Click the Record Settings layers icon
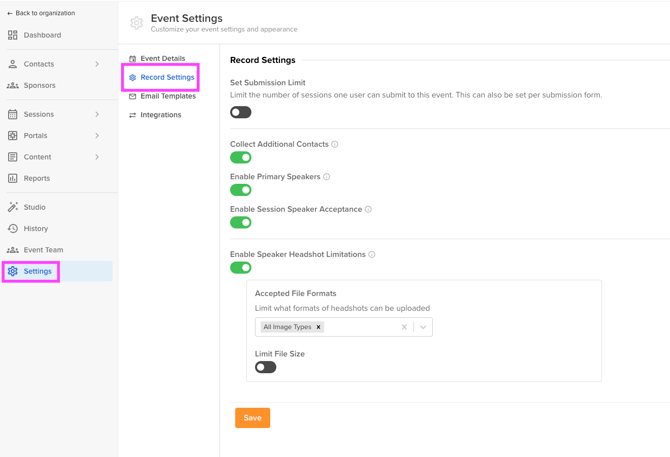The width and height of the screenshot is (670, 457). pyautogui.click(x=132, y=77)
